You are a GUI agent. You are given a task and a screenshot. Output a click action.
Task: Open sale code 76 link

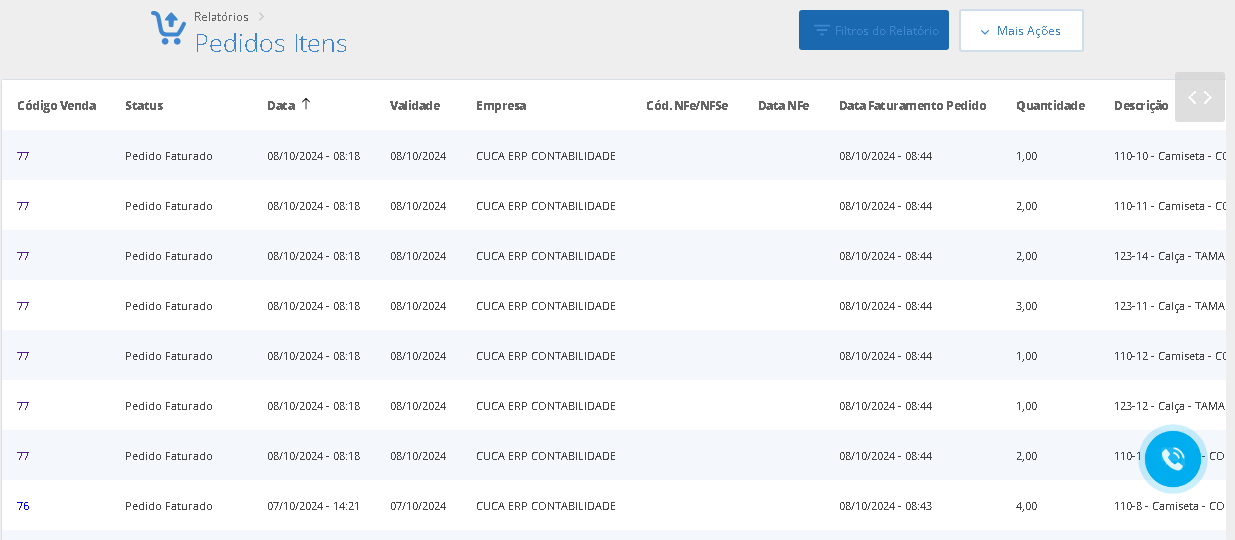23,506
